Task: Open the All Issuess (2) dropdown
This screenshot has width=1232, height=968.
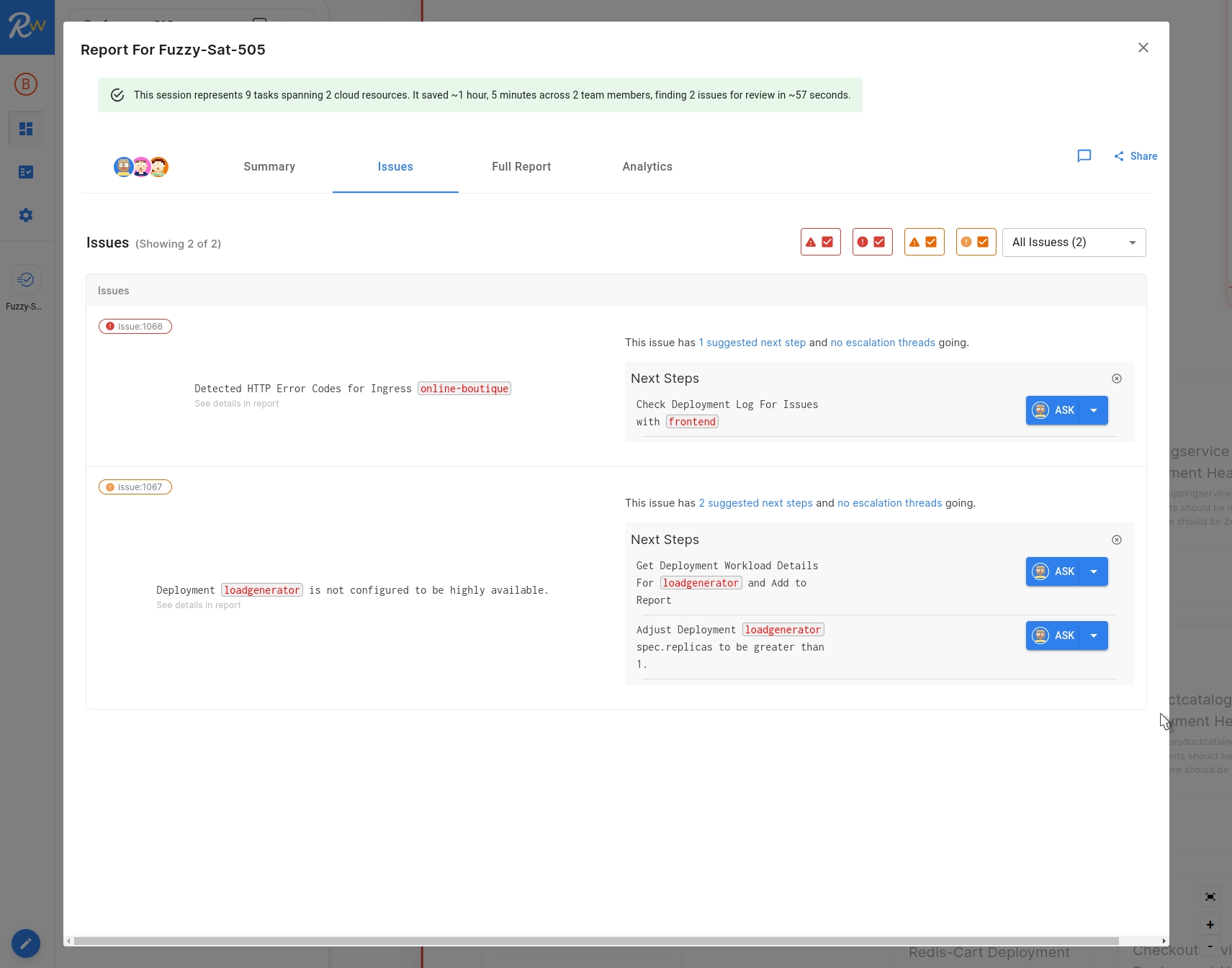Action: click(1073, 243)
